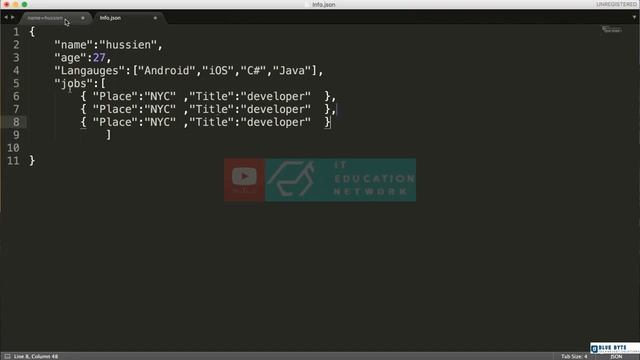640x360 pixels.
Task: Click the closing brace on line 11
Action: click(32, 161)
